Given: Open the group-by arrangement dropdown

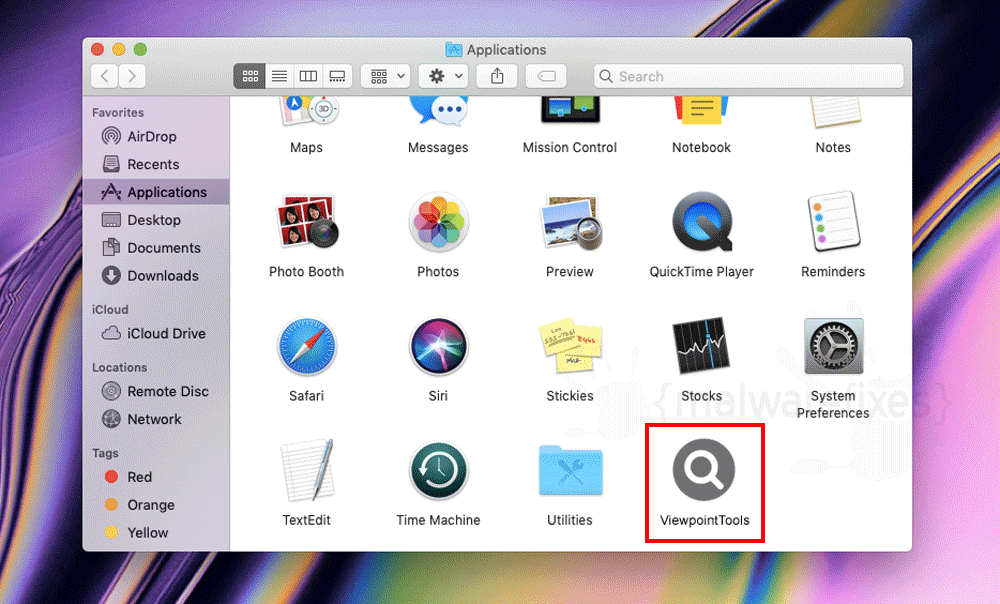Looking at the screenshot, I should pyautogui.click(x=385, y=77).
